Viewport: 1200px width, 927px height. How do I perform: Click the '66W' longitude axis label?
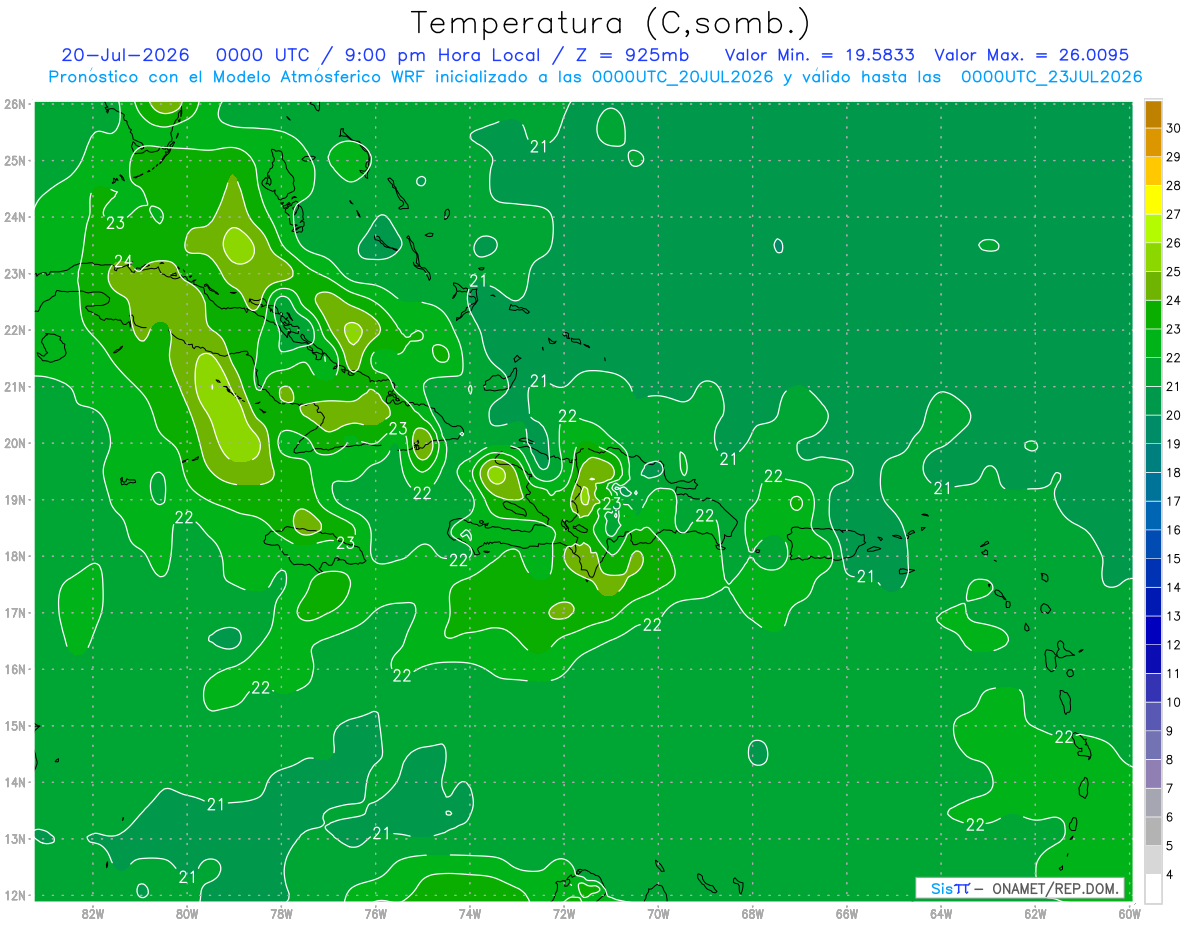tap(846, 913)
